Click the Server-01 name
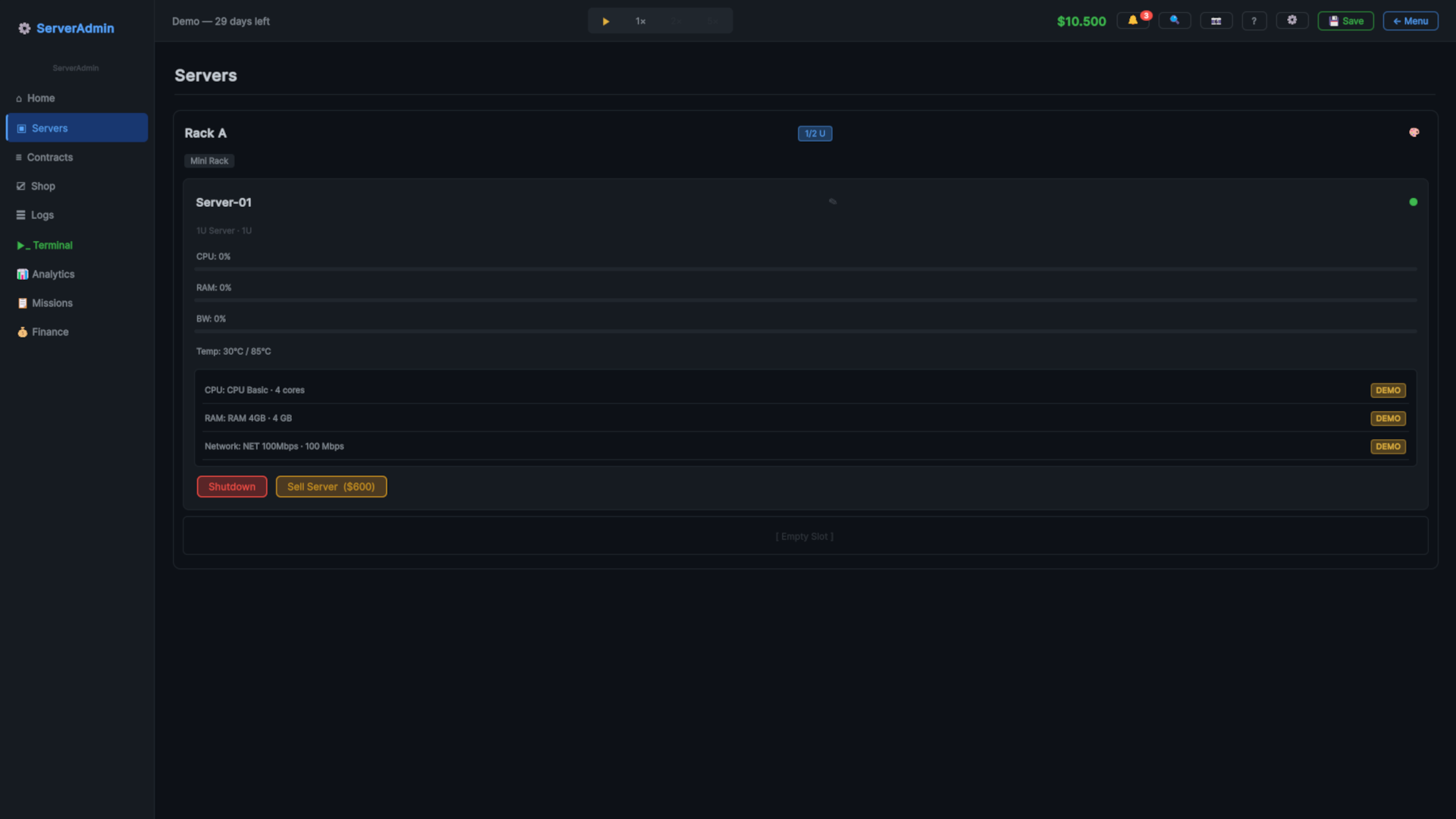The width and height of the screenshot is (1456, 819). click(224, 202)
